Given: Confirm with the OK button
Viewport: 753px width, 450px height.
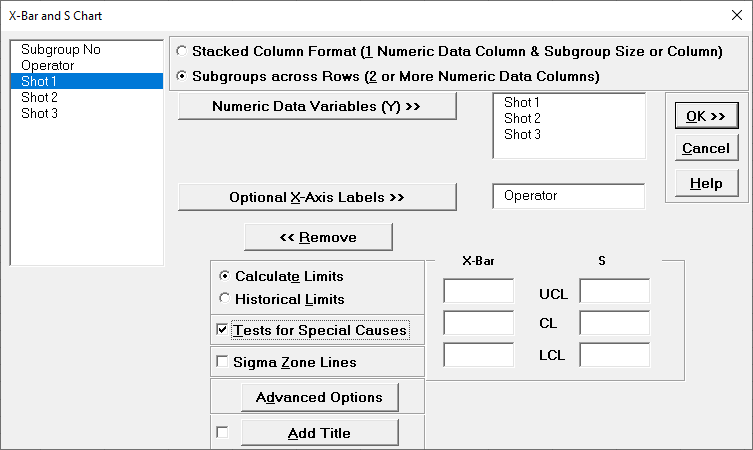Looking at the screenshot, I should click(705, 116).
